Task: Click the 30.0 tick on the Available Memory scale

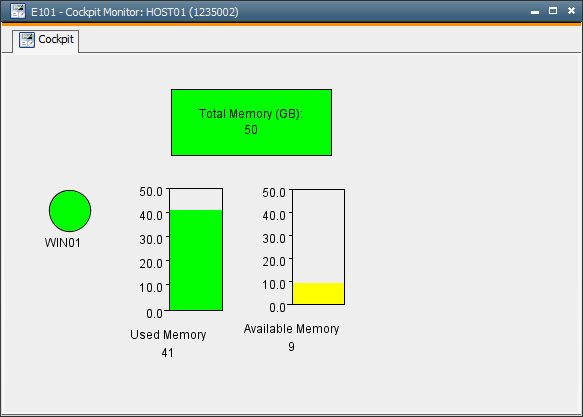Action: coord(274,239)
